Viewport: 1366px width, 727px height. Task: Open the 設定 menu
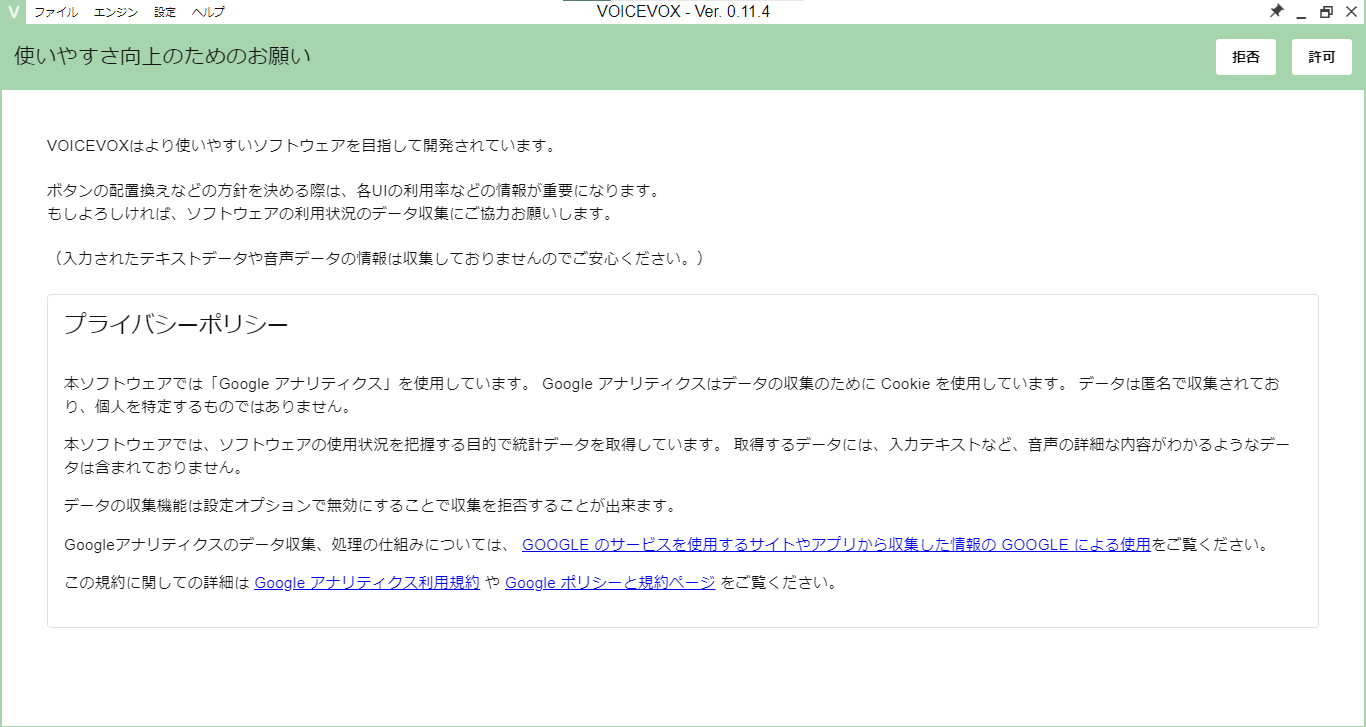(165, 12)
